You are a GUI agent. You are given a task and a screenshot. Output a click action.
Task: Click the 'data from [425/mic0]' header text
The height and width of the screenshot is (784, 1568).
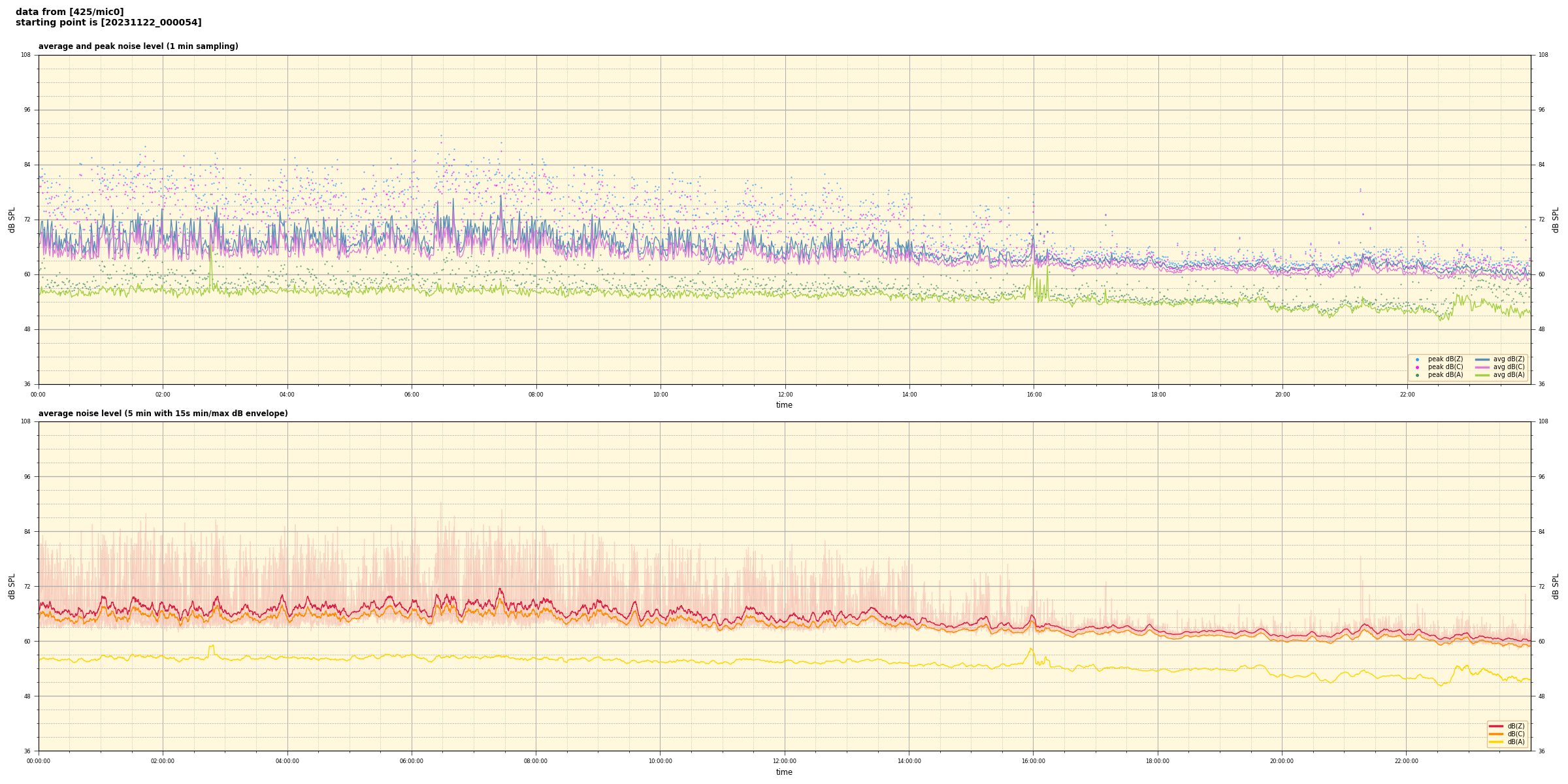click(69, 12)
